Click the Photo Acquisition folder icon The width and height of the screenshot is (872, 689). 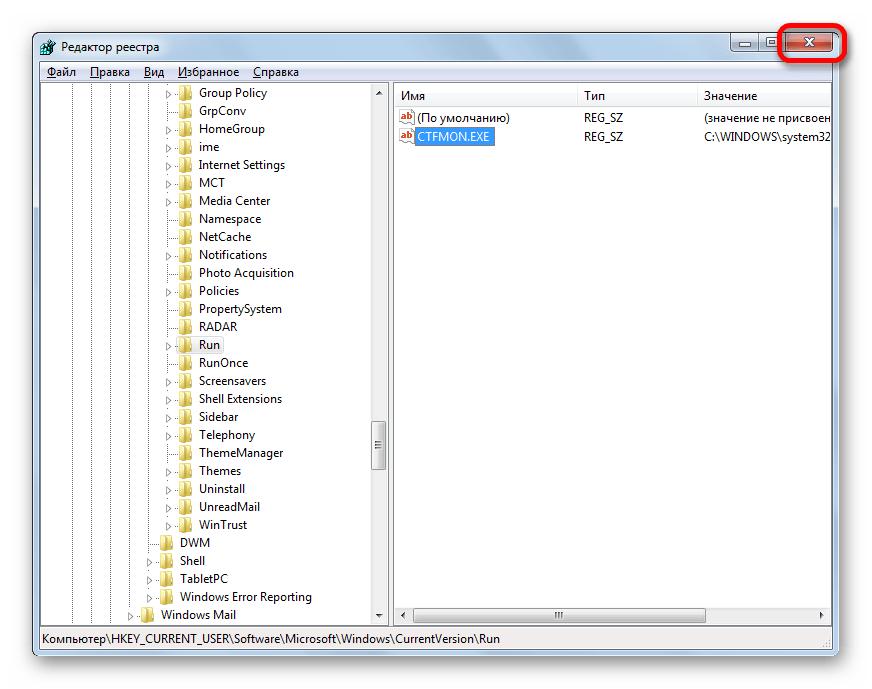[x=186, y=273]
